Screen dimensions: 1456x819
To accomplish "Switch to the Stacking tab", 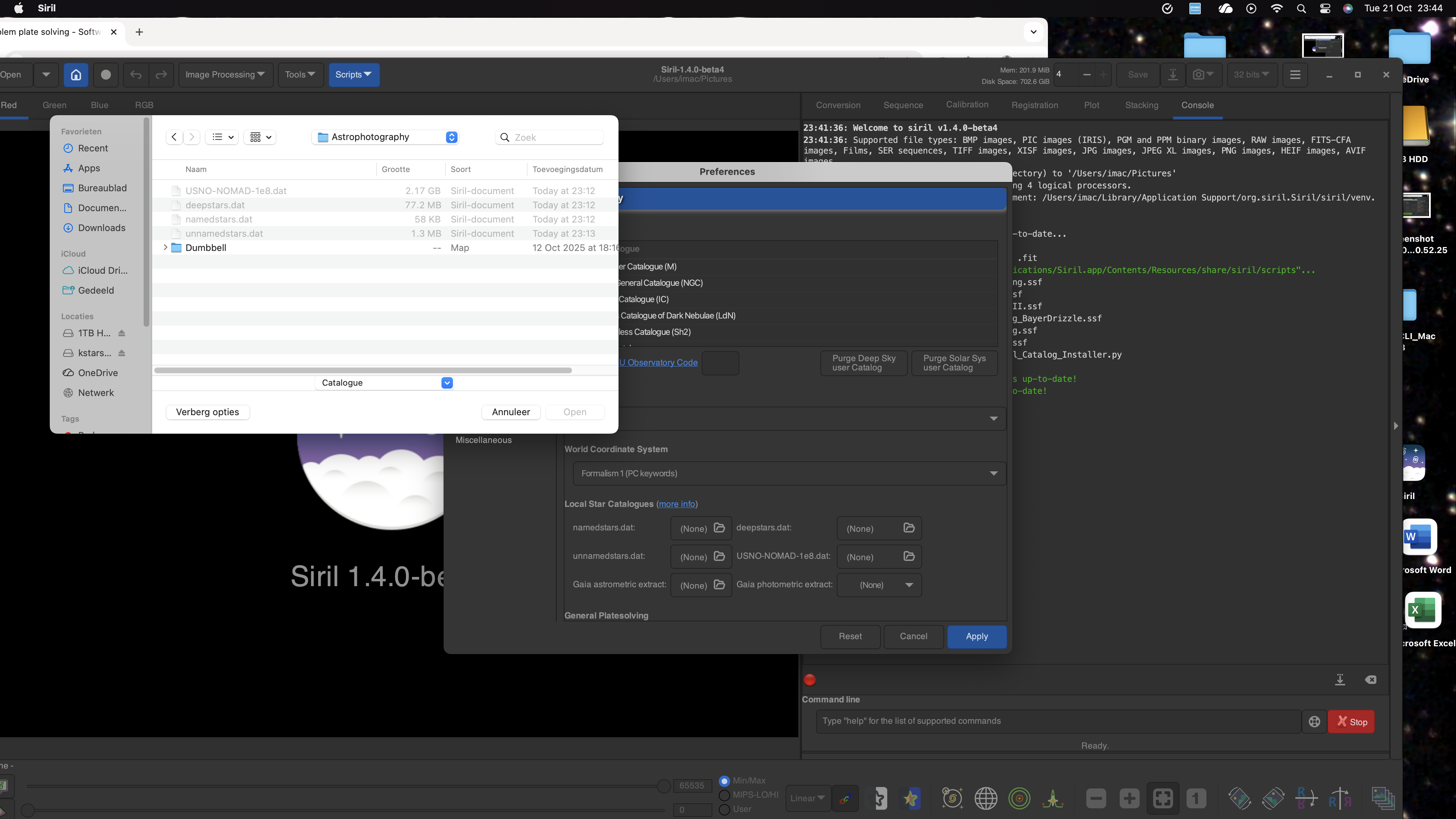I will [x=1141, y=105].
